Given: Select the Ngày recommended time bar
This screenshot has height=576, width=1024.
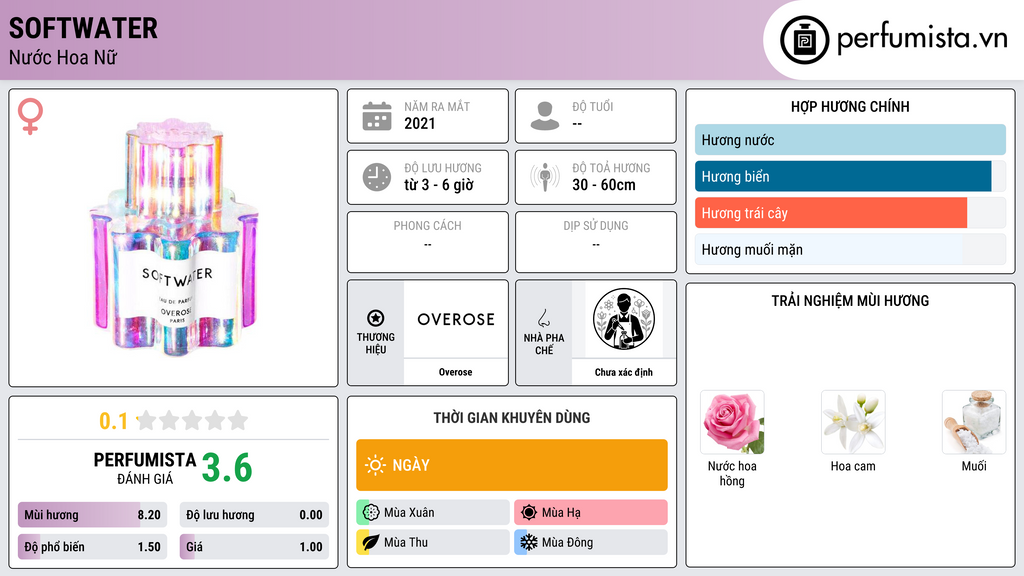Looking at the screenshot, I should click(512, 465).
